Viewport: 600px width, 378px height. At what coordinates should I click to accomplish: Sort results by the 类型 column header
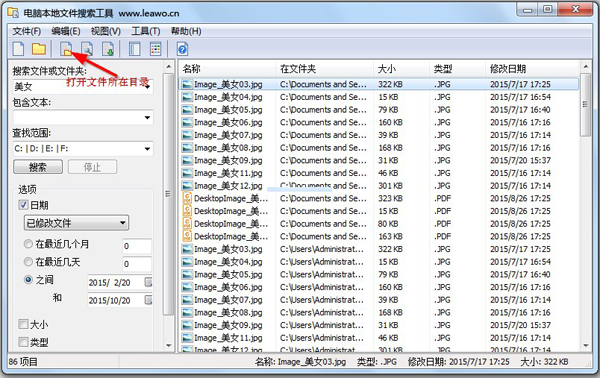coord(457,69)
